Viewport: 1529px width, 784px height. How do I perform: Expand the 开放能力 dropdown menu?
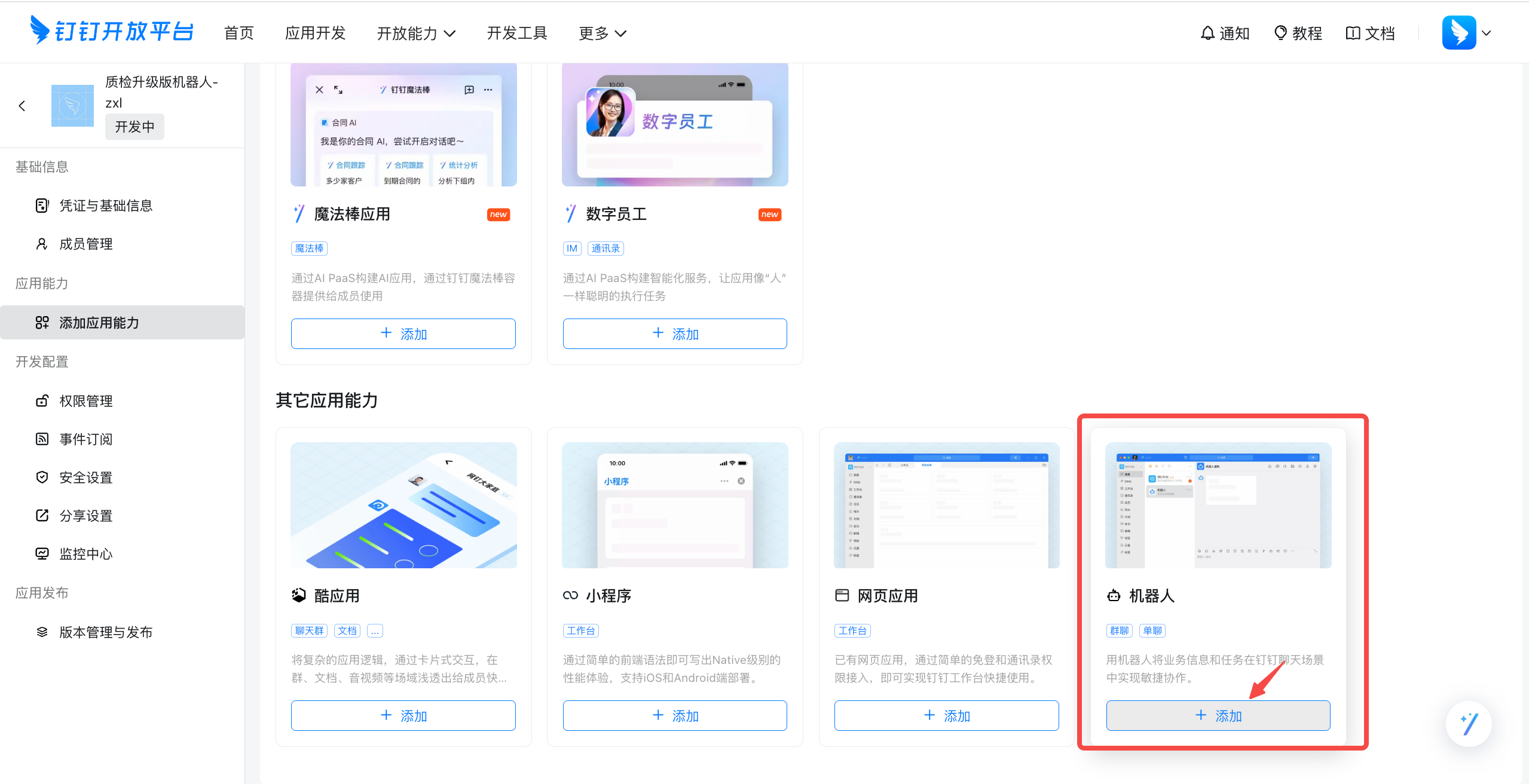[416, 33]
